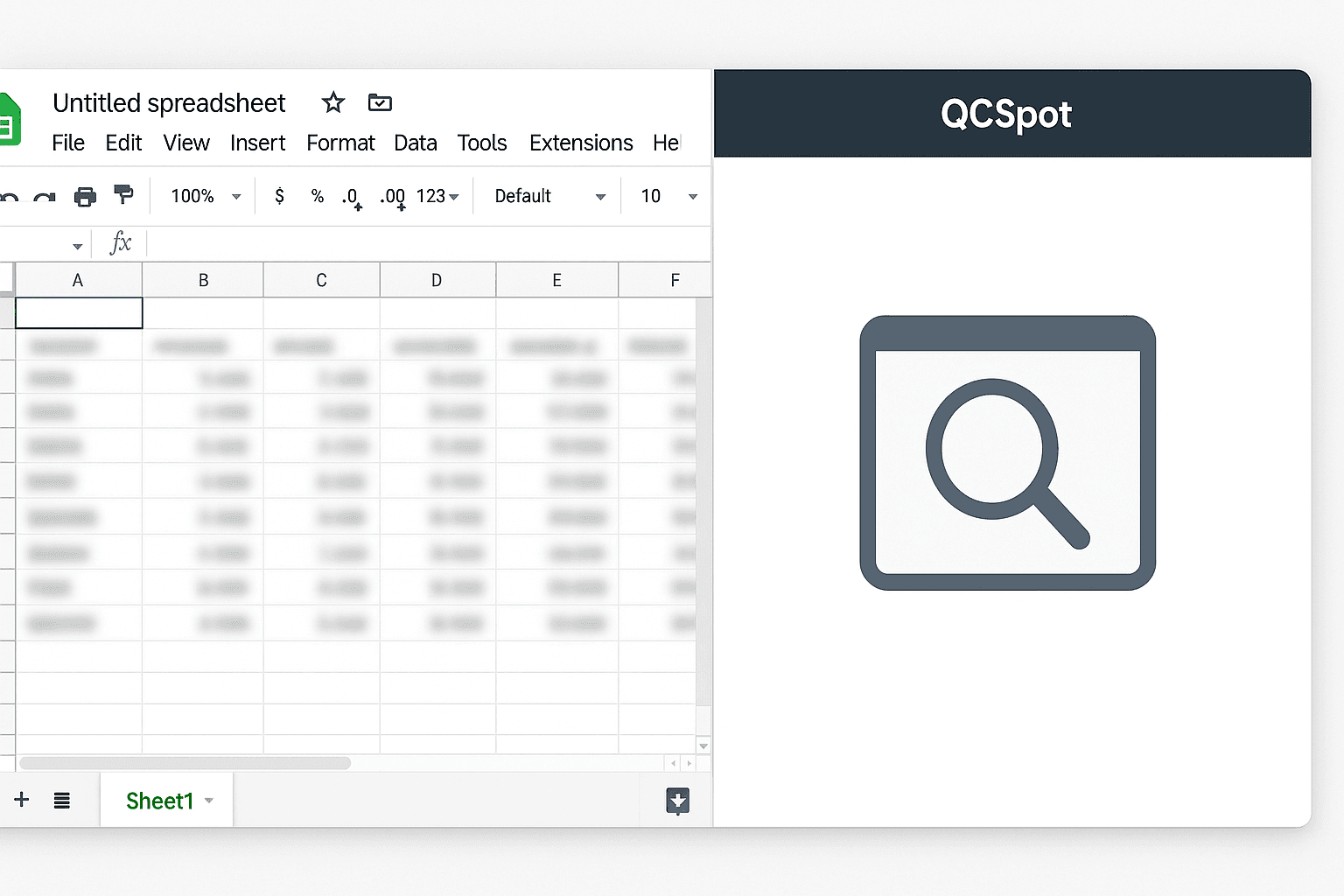Open the all sheets list icon
Image resolution: width=1344 pixels, height=896 pixels.
[61, 801]
